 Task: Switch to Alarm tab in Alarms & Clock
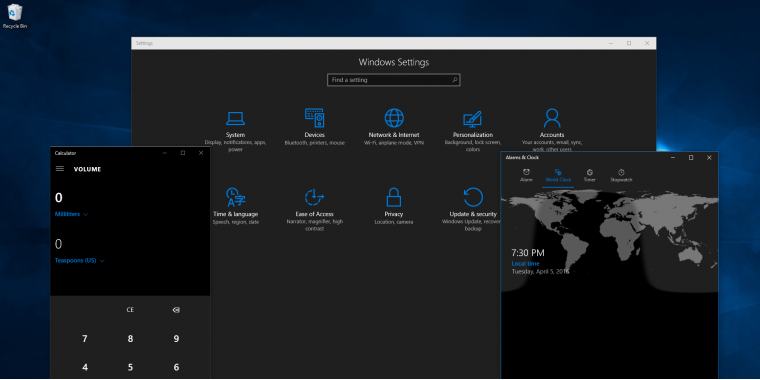pos(526,175)
